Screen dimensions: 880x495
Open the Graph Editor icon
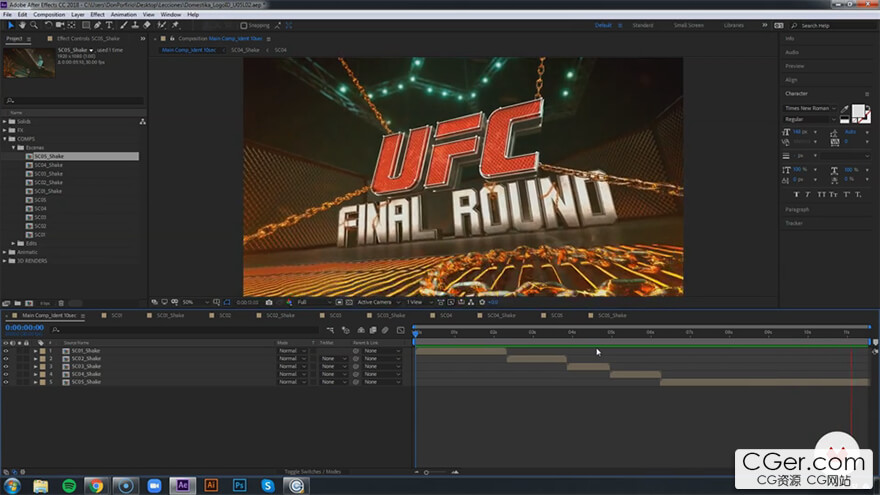point(401,330)
